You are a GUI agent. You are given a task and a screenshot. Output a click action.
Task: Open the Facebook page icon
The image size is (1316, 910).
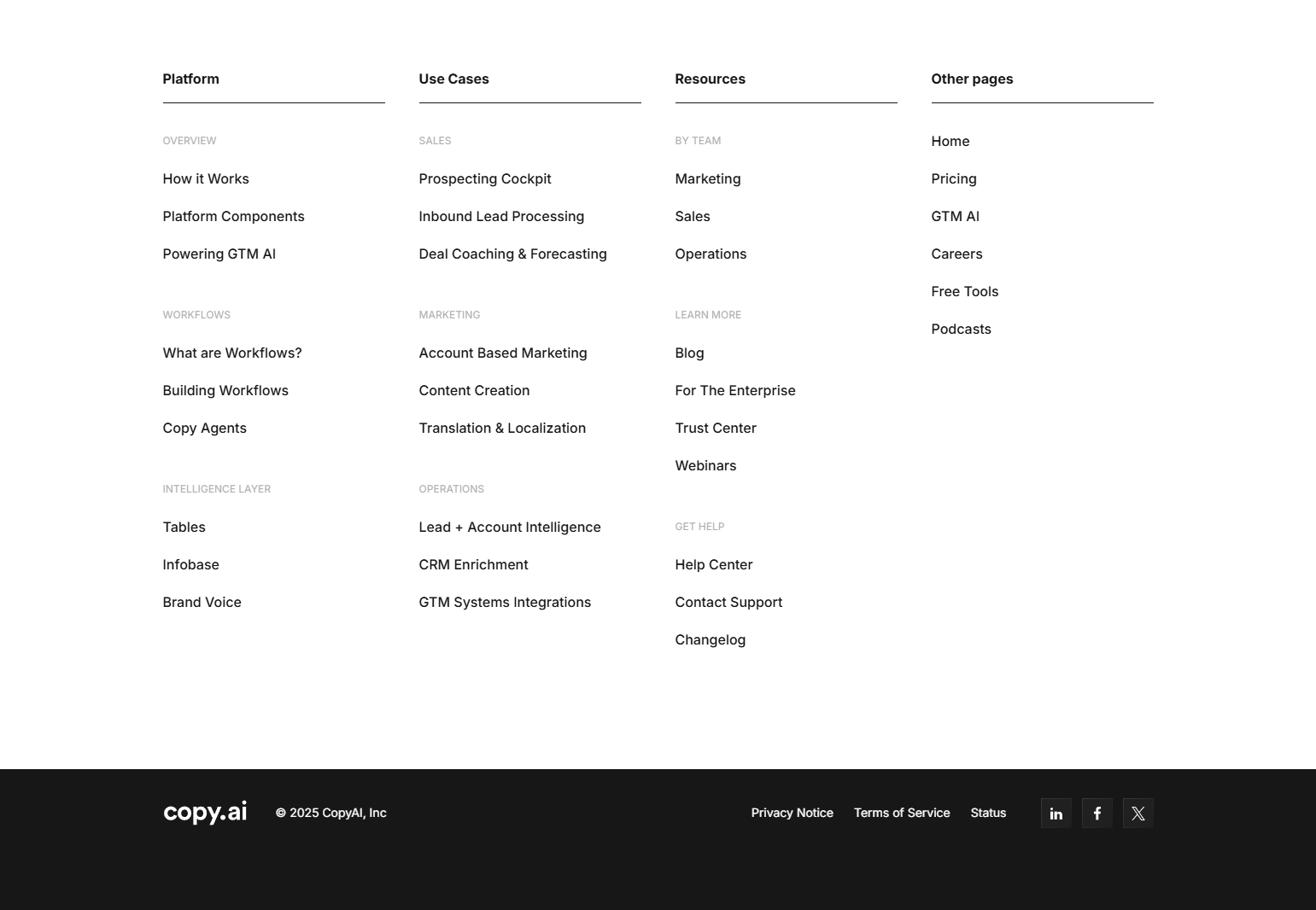click(1097, 813)
